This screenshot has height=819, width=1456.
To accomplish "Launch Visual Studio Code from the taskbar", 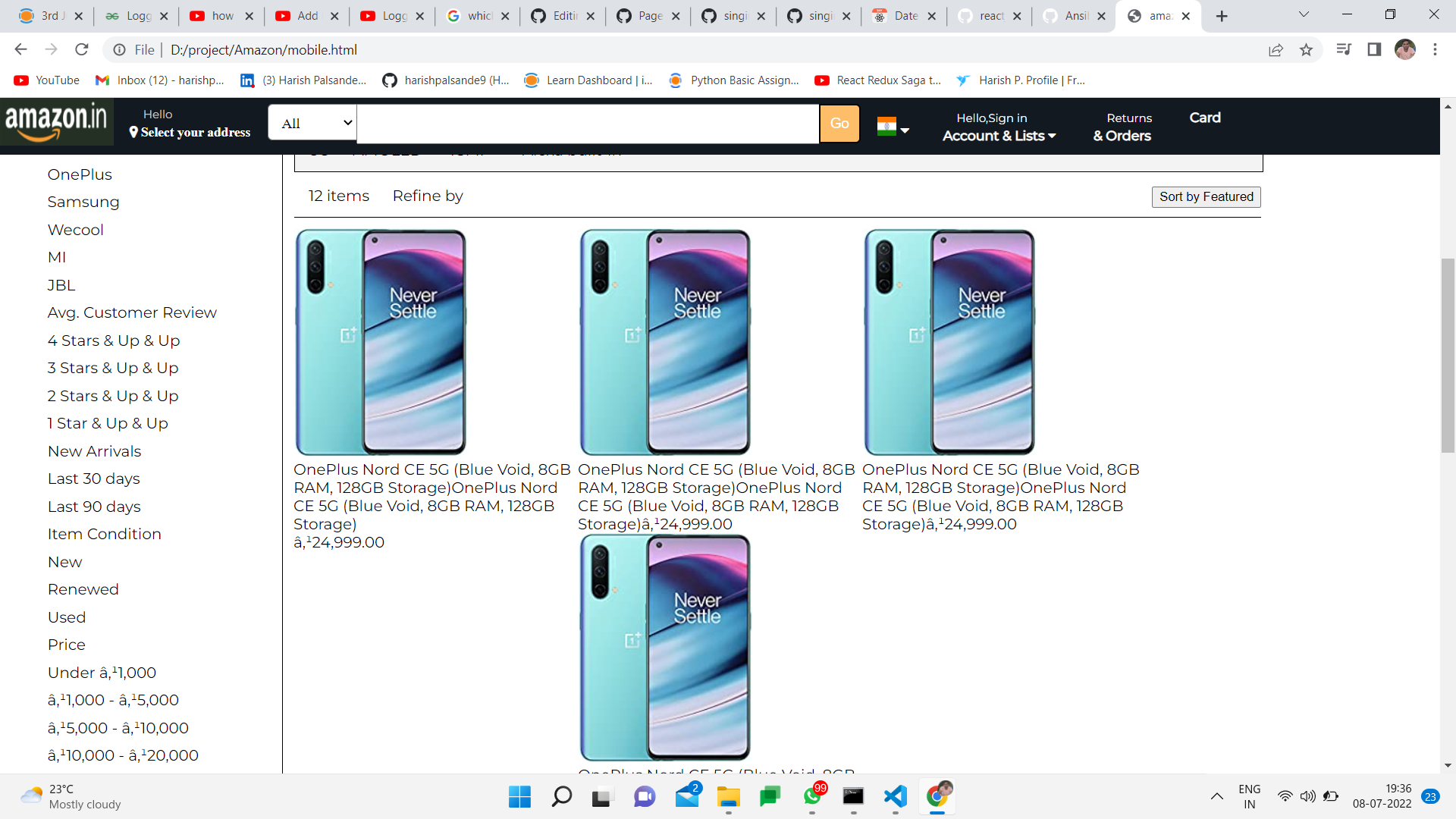I will pos(895,797).
